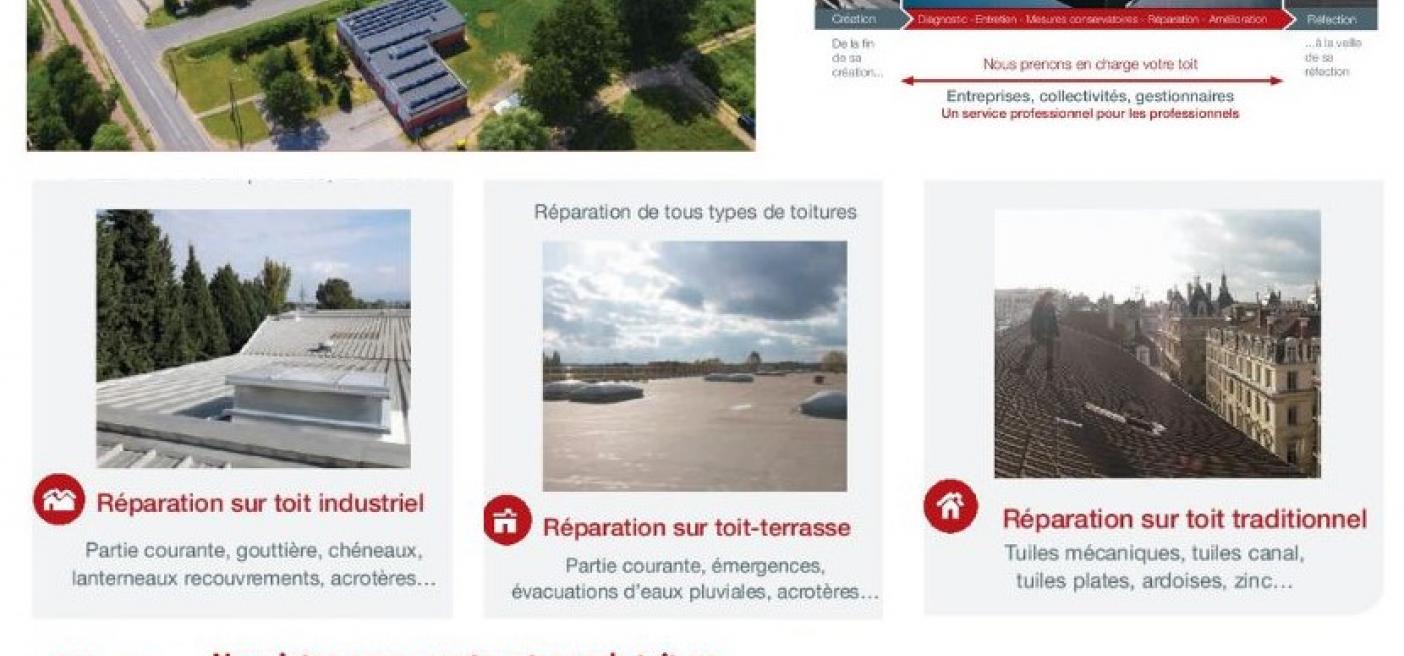
Task: Open the aerial solar building photo
Action: 391,75
